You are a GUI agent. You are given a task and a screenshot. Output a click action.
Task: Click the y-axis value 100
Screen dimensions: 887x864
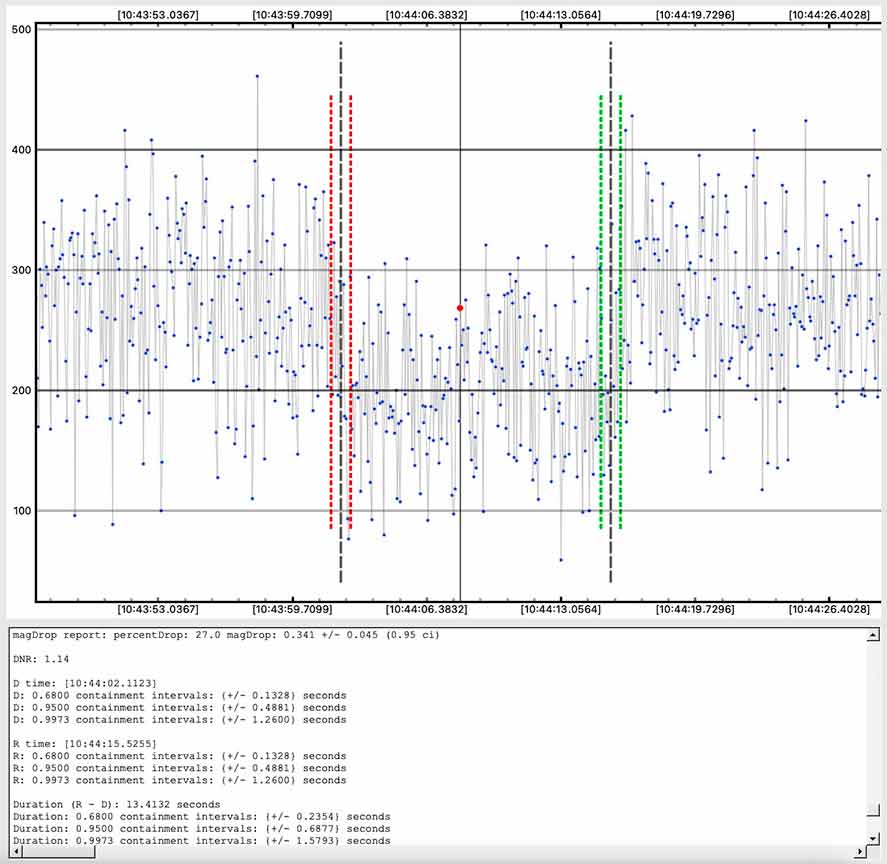click(21, 510)
